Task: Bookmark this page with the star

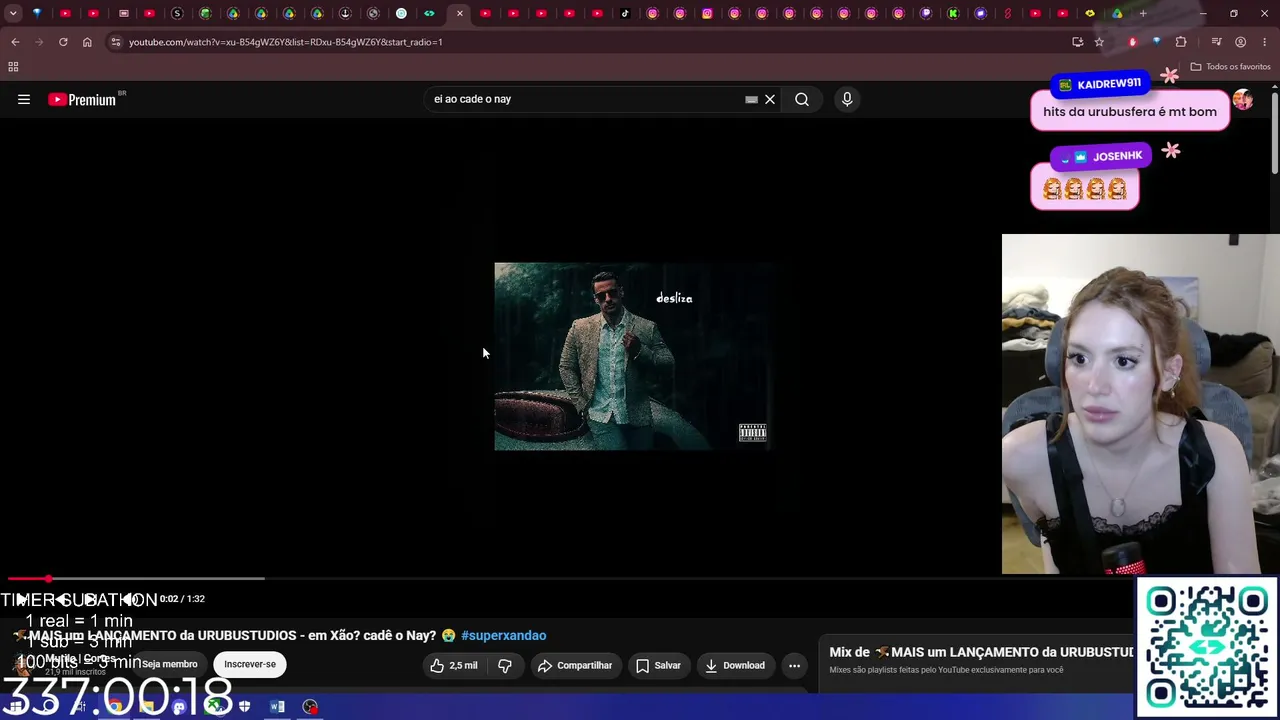Action: (1099, 42)
